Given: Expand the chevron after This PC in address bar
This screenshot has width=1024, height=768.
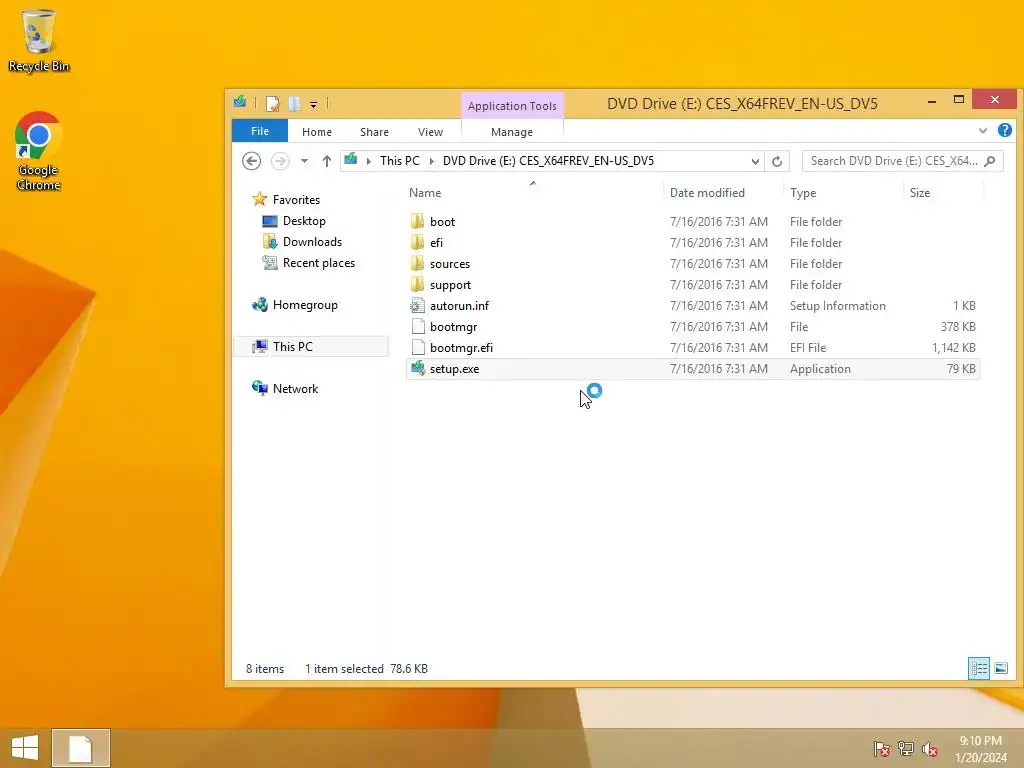Looking at the screenshot, I should click(432, 161).
